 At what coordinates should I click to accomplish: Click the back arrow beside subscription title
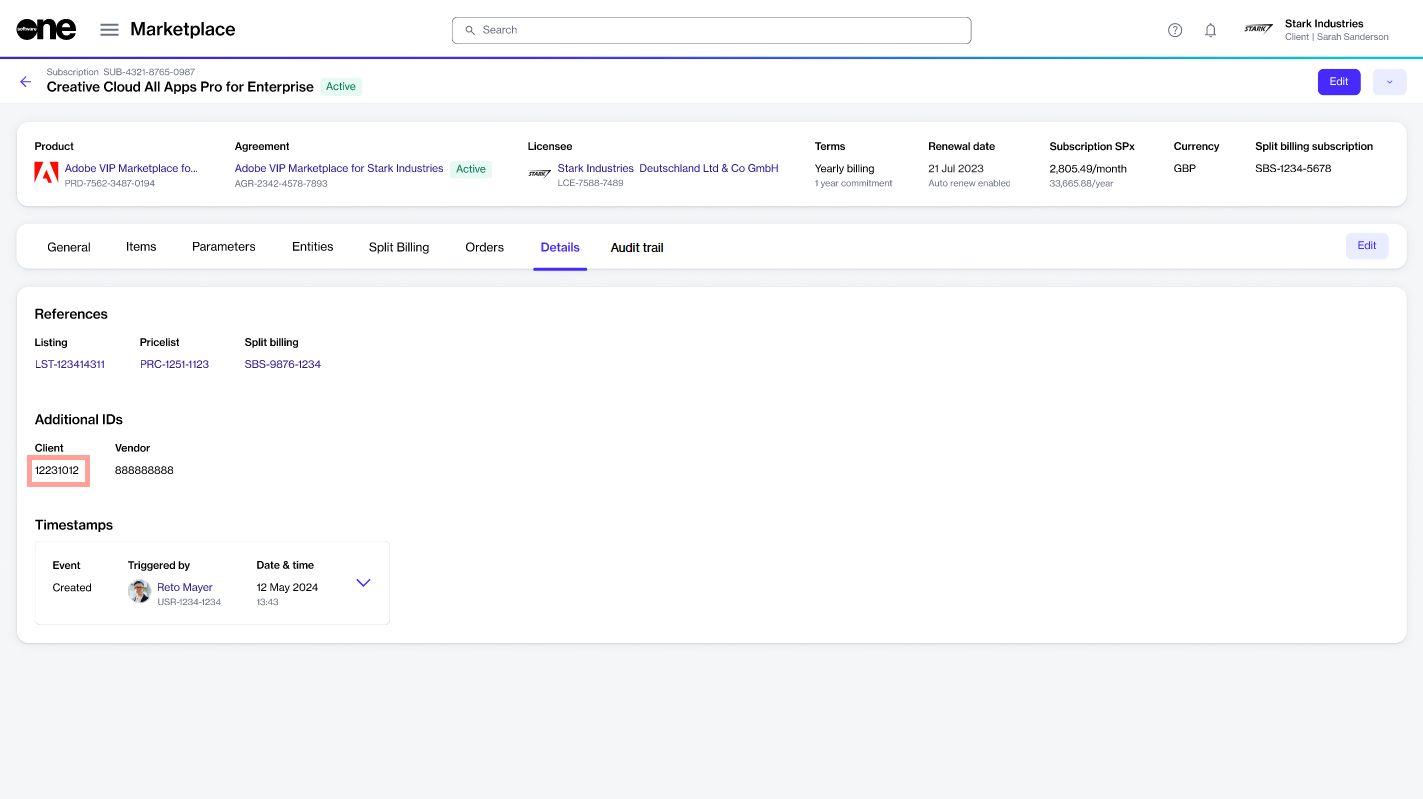[26, 82]
